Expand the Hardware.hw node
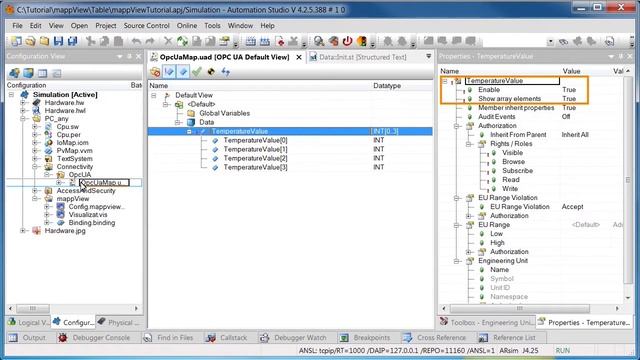640x360 pixels. click(23, 102)
